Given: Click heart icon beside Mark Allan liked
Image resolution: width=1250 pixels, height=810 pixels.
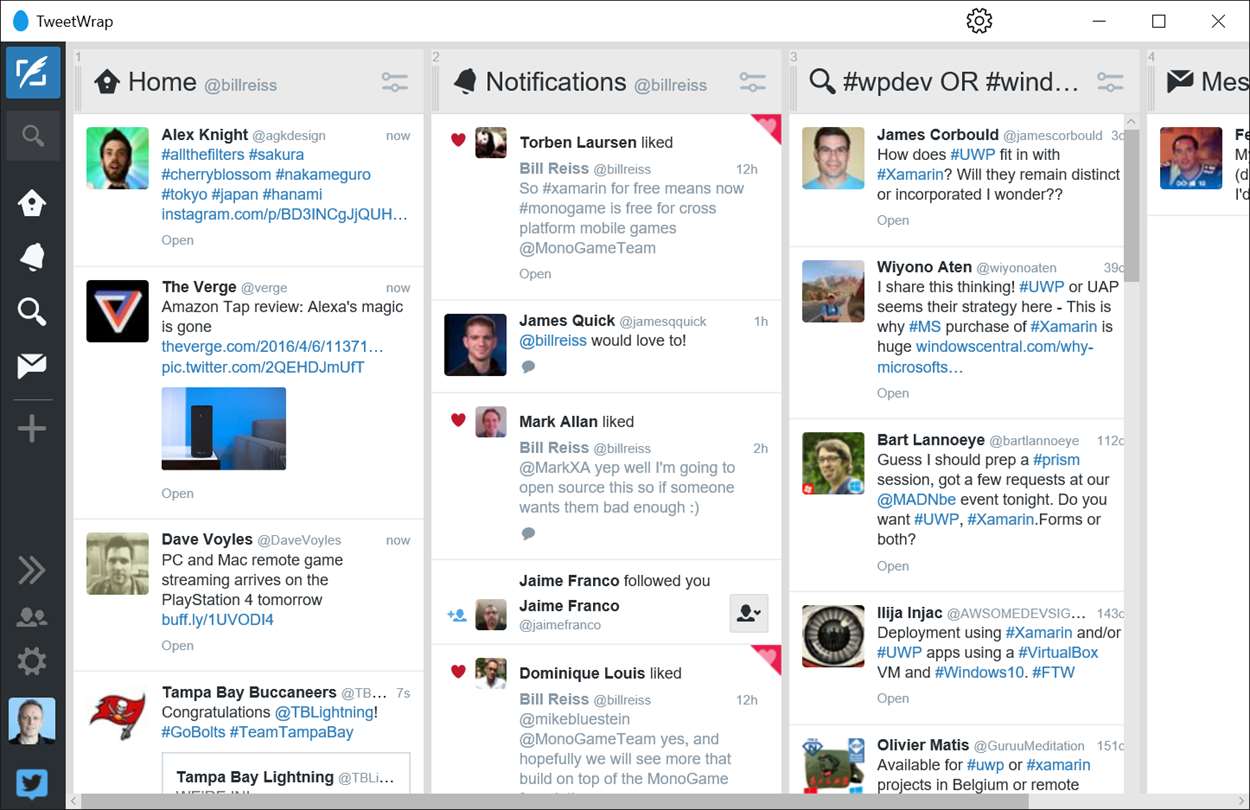Looking at the screenshot, I should pyautogui.click(x=458, y=420).
